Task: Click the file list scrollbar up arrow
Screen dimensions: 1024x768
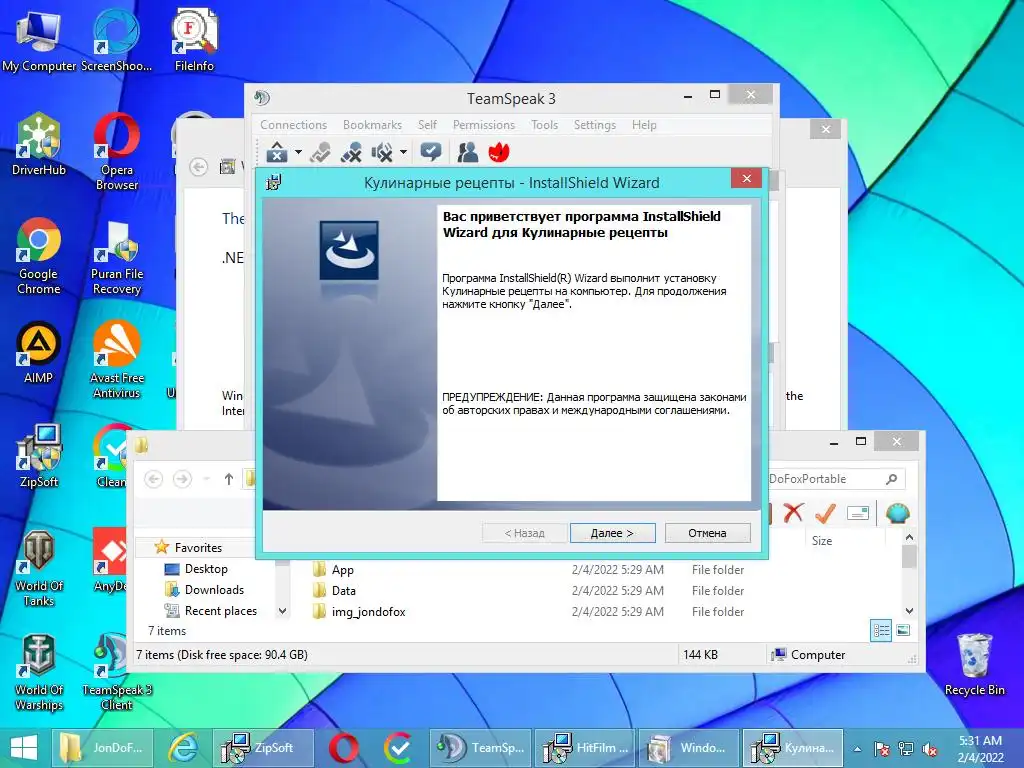Action: tap(909, 537)
